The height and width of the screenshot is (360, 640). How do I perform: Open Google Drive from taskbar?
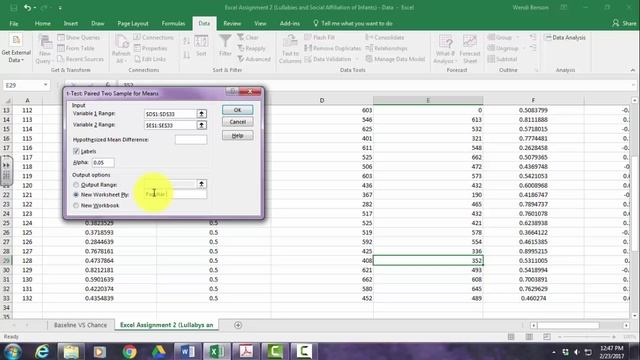(159, 351)
